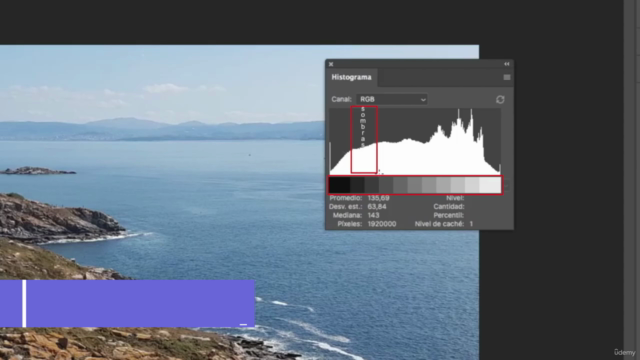Close the Histograma panel with the X icon
The image size is (640, 360).
(331, 64)
